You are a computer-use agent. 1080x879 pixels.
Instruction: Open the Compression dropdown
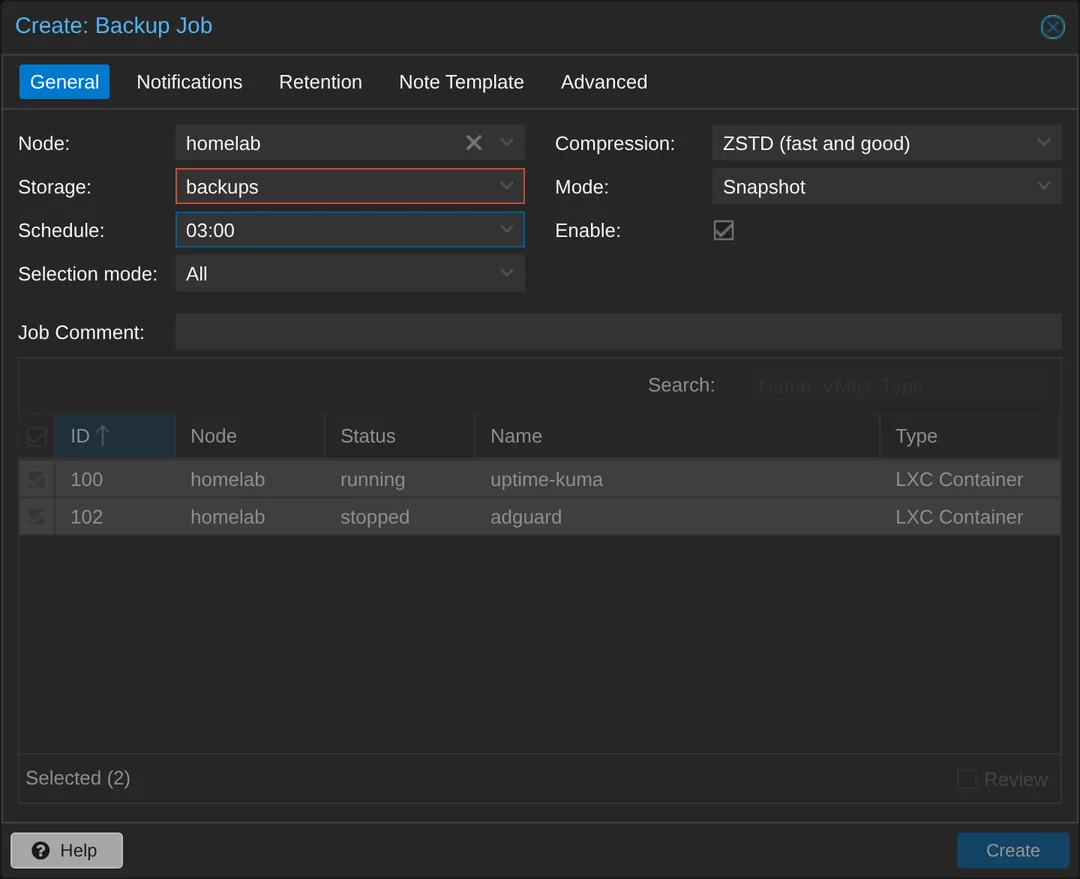pyautogui.click(x=886, y=143)
